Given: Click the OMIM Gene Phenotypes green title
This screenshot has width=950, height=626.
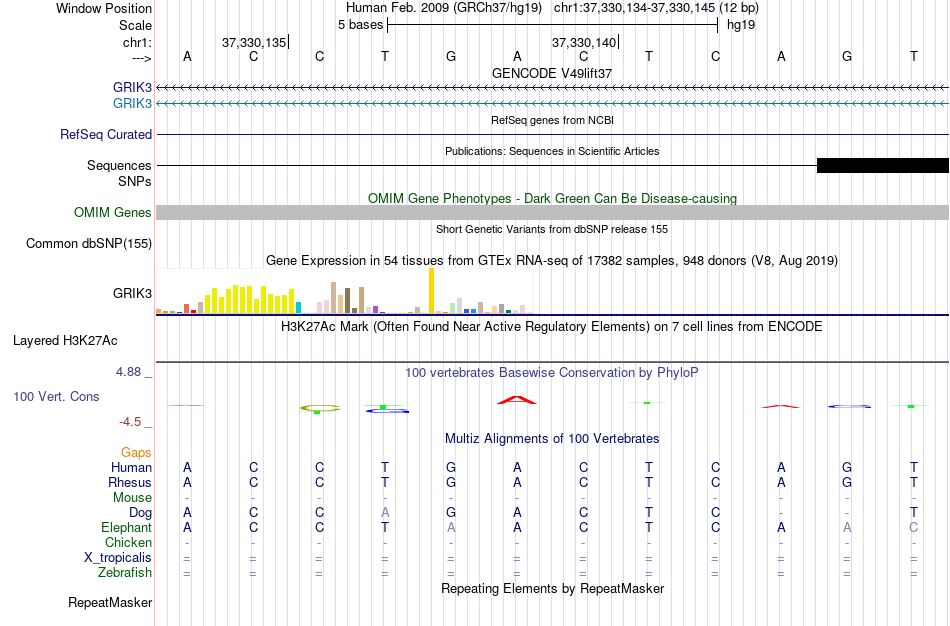Looking at the screenshot, I should (x=553, y=198).
